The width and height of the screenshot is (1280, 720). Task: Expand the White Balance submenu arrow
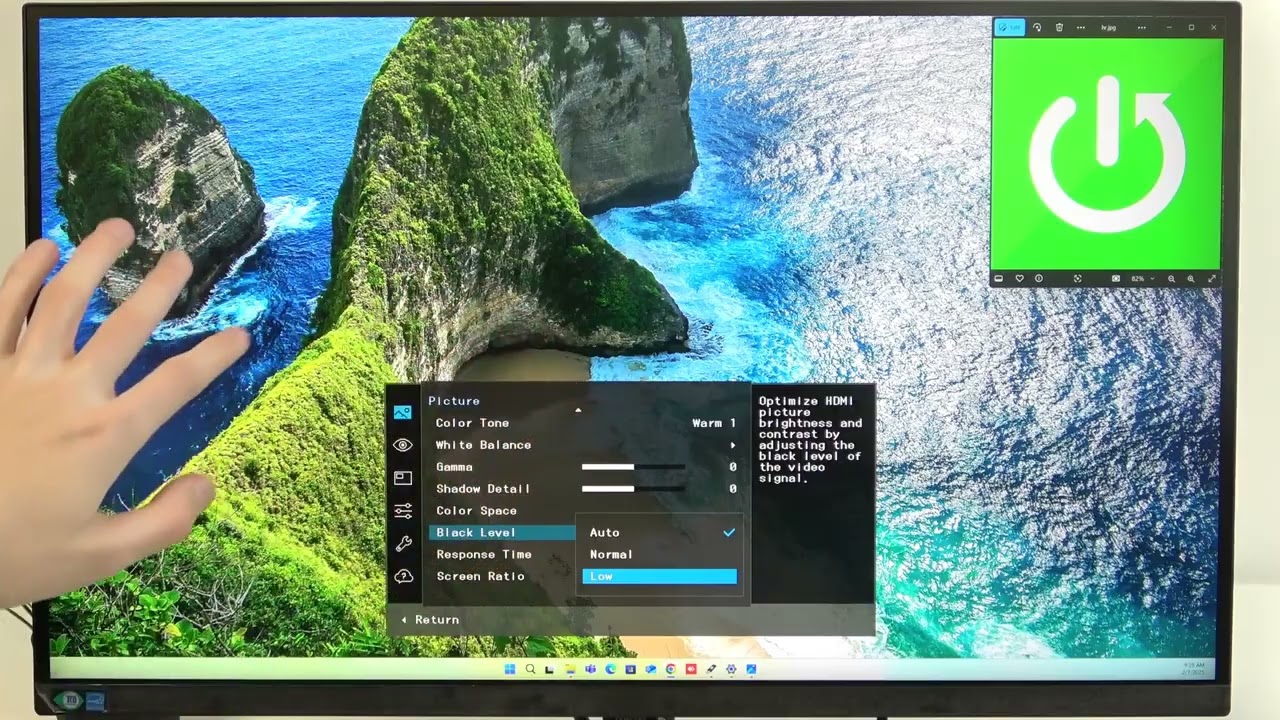[732, 445]
